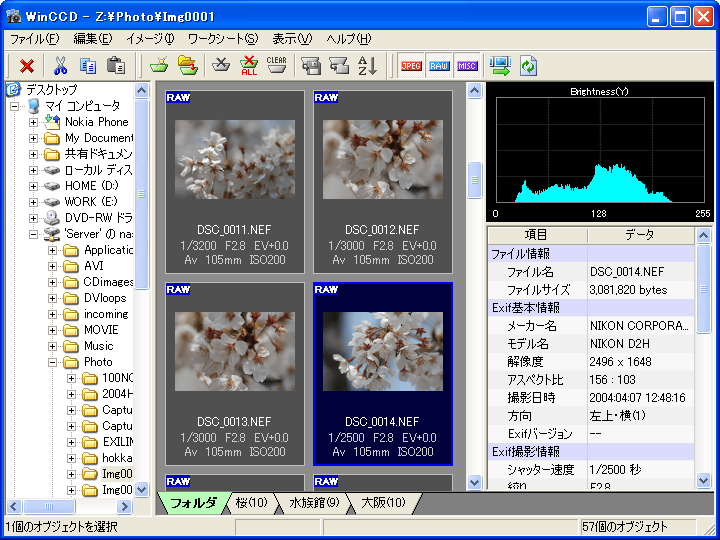Open the ファイル(F) menu

click(x=35, y=39)
